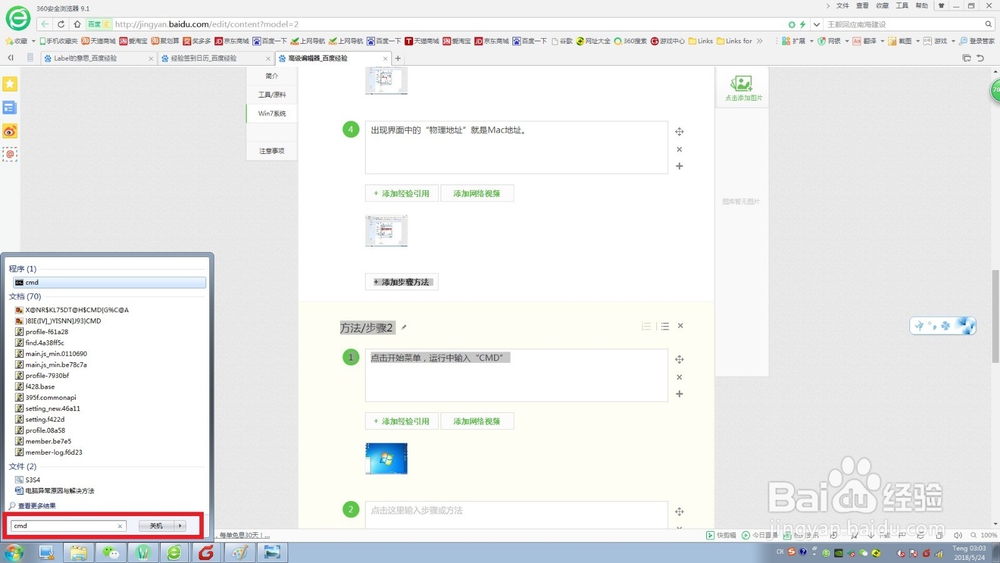Show more bookmarks with the chevron
The width and height of the screenshot is (1000, 563).
coord(760,41)
